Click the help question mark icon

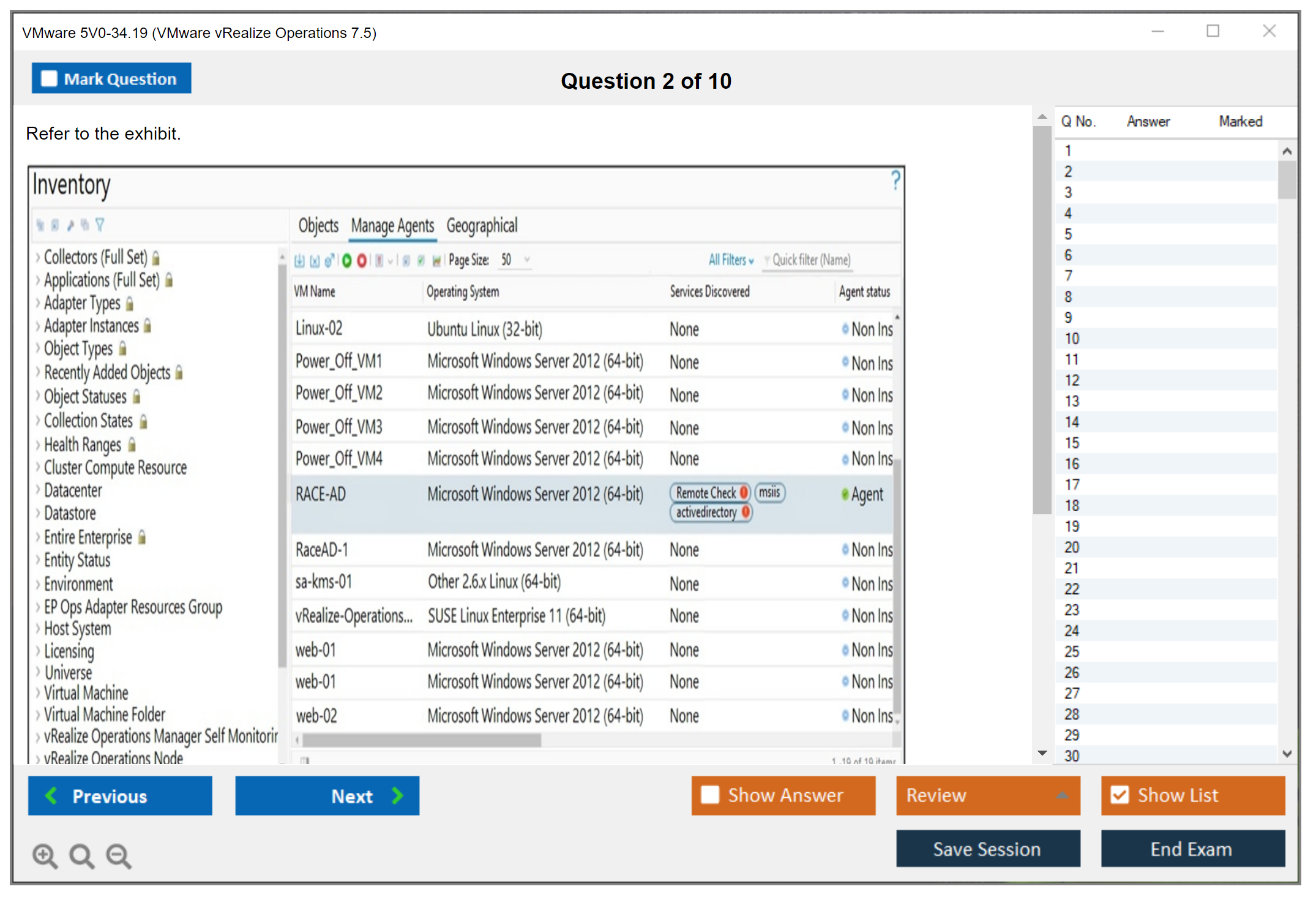pos(895,180)
